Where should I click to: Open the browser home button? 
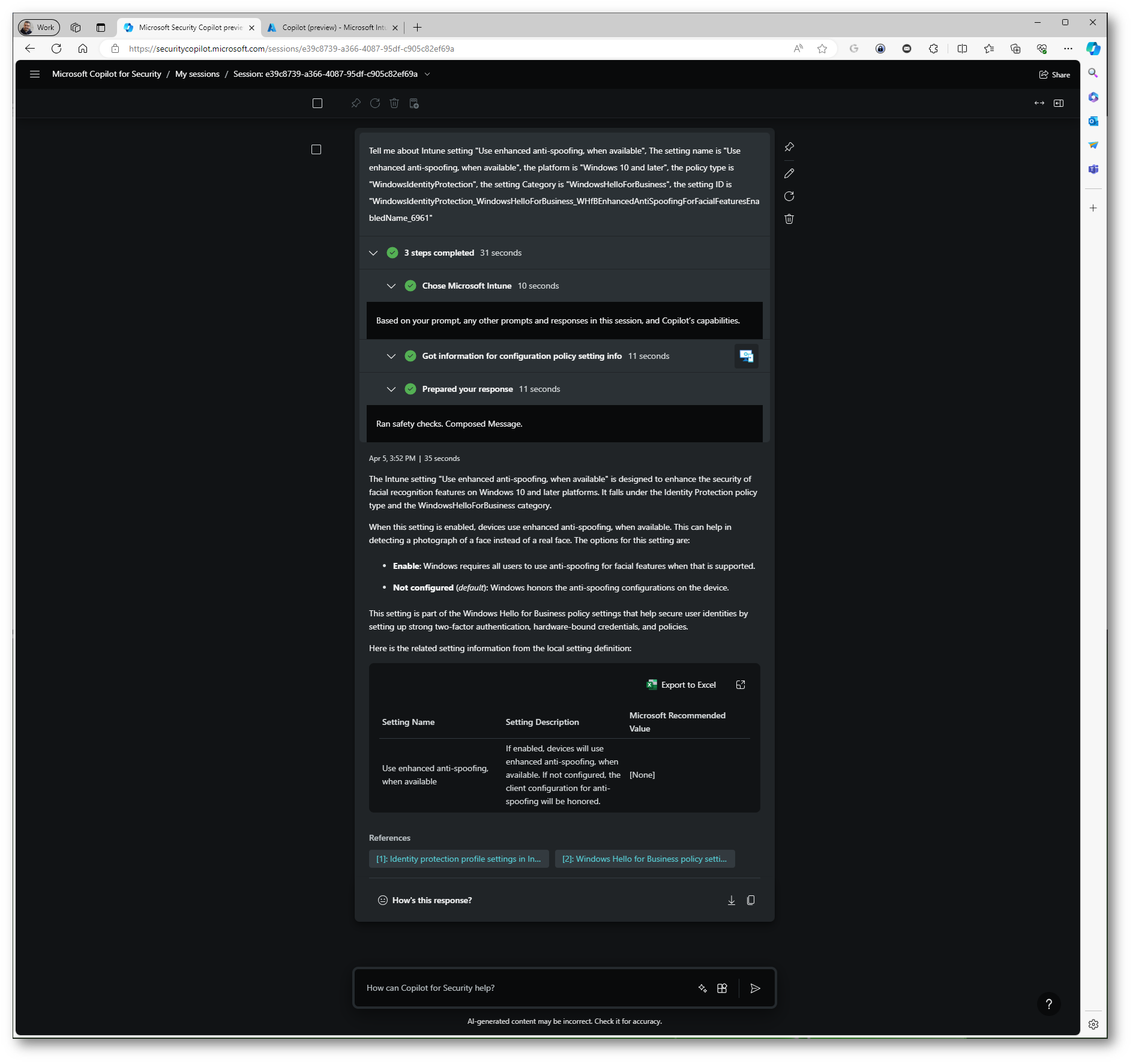tap(83, 49)
